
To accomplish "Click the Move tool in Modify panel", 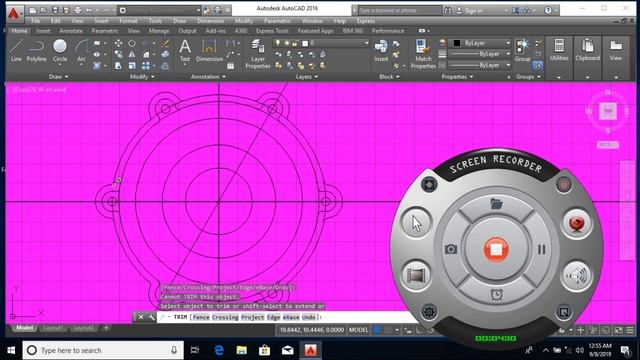I will coord(118,43).
